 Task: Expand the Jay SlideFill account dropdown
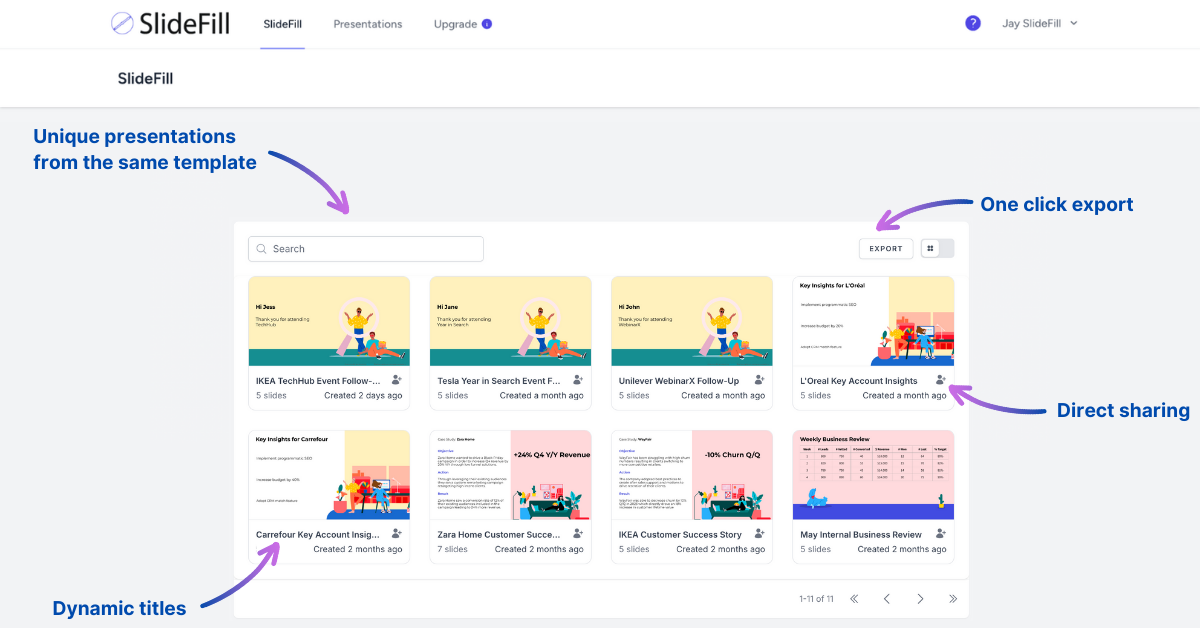pyautogui.click(x=1040, y=24)
